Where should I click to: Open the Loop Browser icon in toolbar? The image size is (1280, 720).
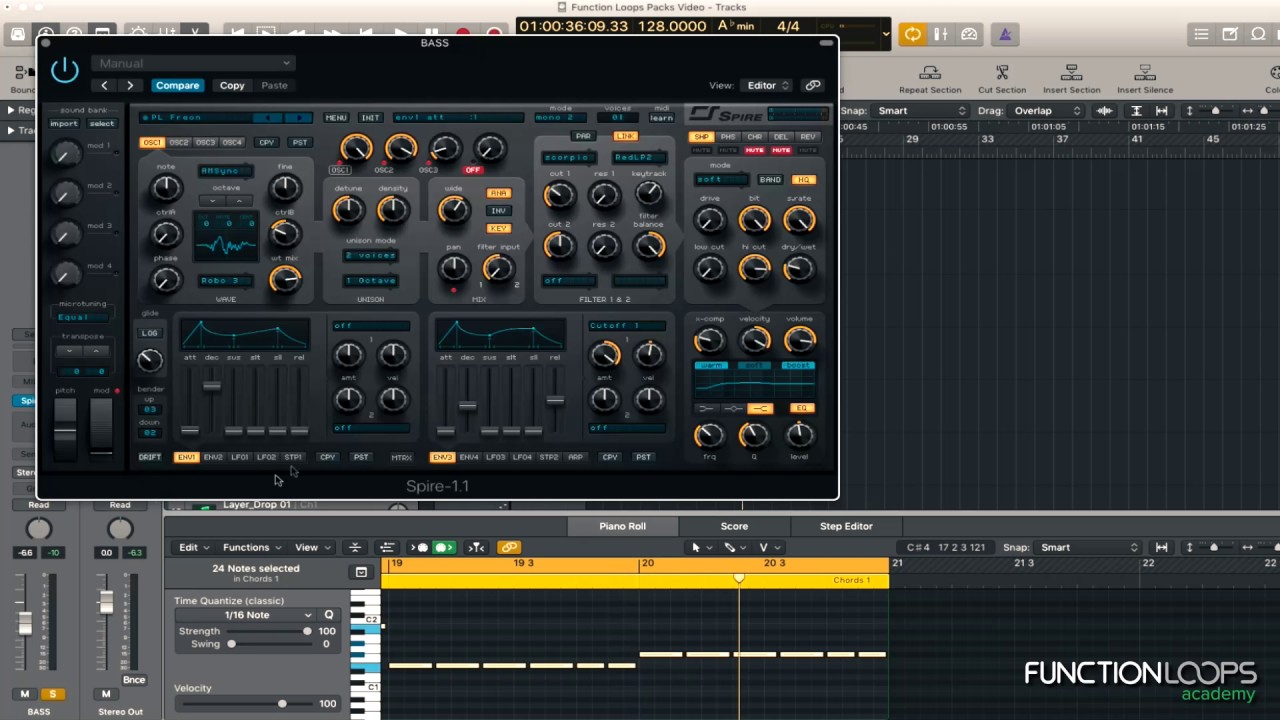(1258, 34)
